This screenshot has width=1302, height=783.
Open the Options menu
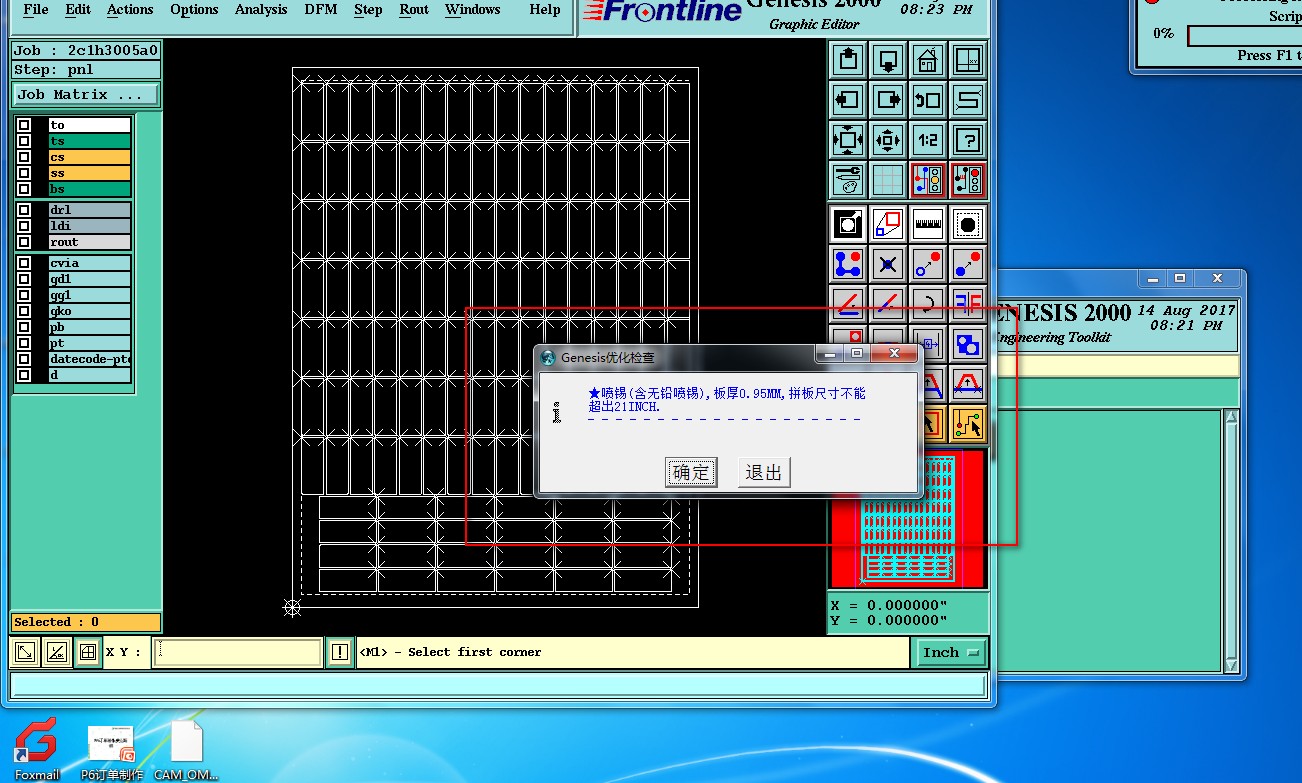coord(194,10)
